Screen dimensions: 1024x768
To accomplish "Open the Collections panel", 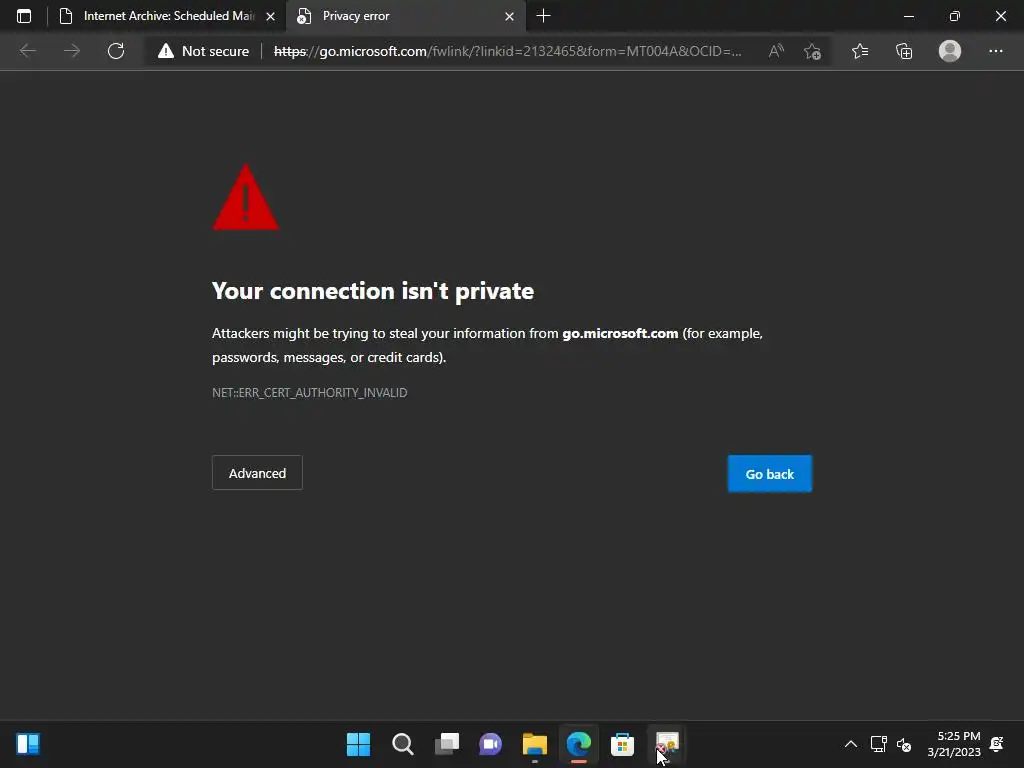I will click(x=904, y=51).
